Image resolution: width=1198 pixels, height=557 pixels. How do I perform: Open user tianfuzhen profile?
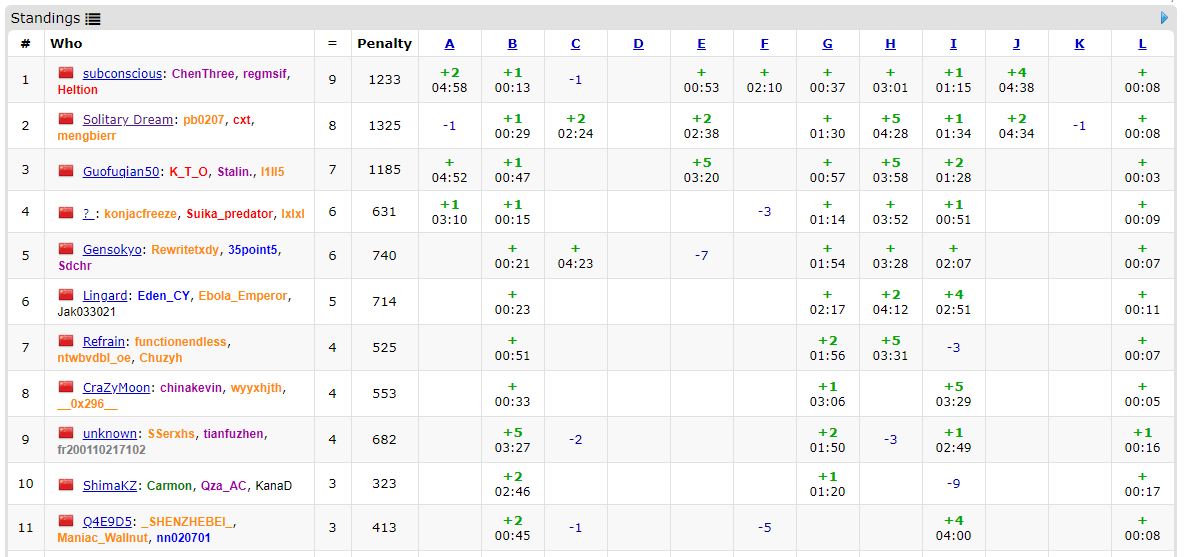(x=234, y=434)
